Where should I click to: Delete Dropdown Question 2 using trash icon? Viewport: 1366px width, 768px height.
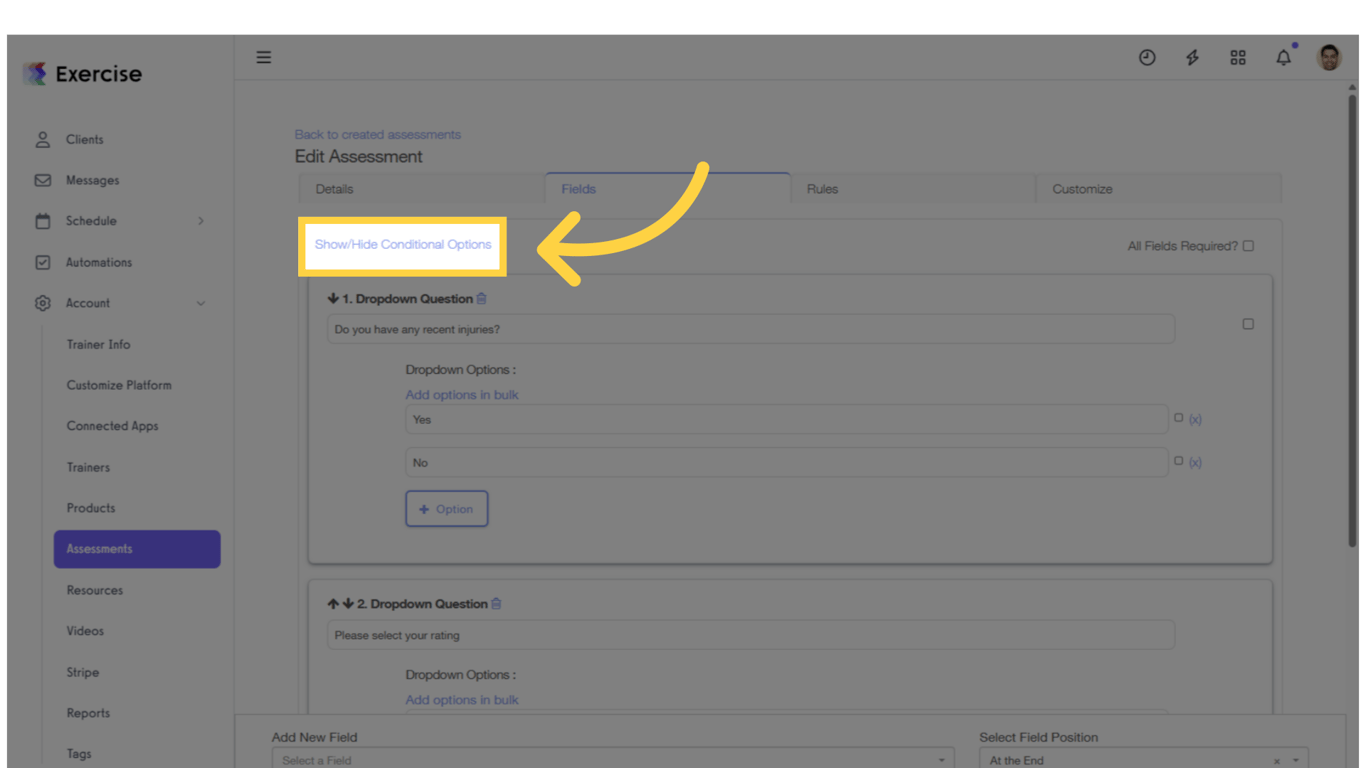[496, 603]
